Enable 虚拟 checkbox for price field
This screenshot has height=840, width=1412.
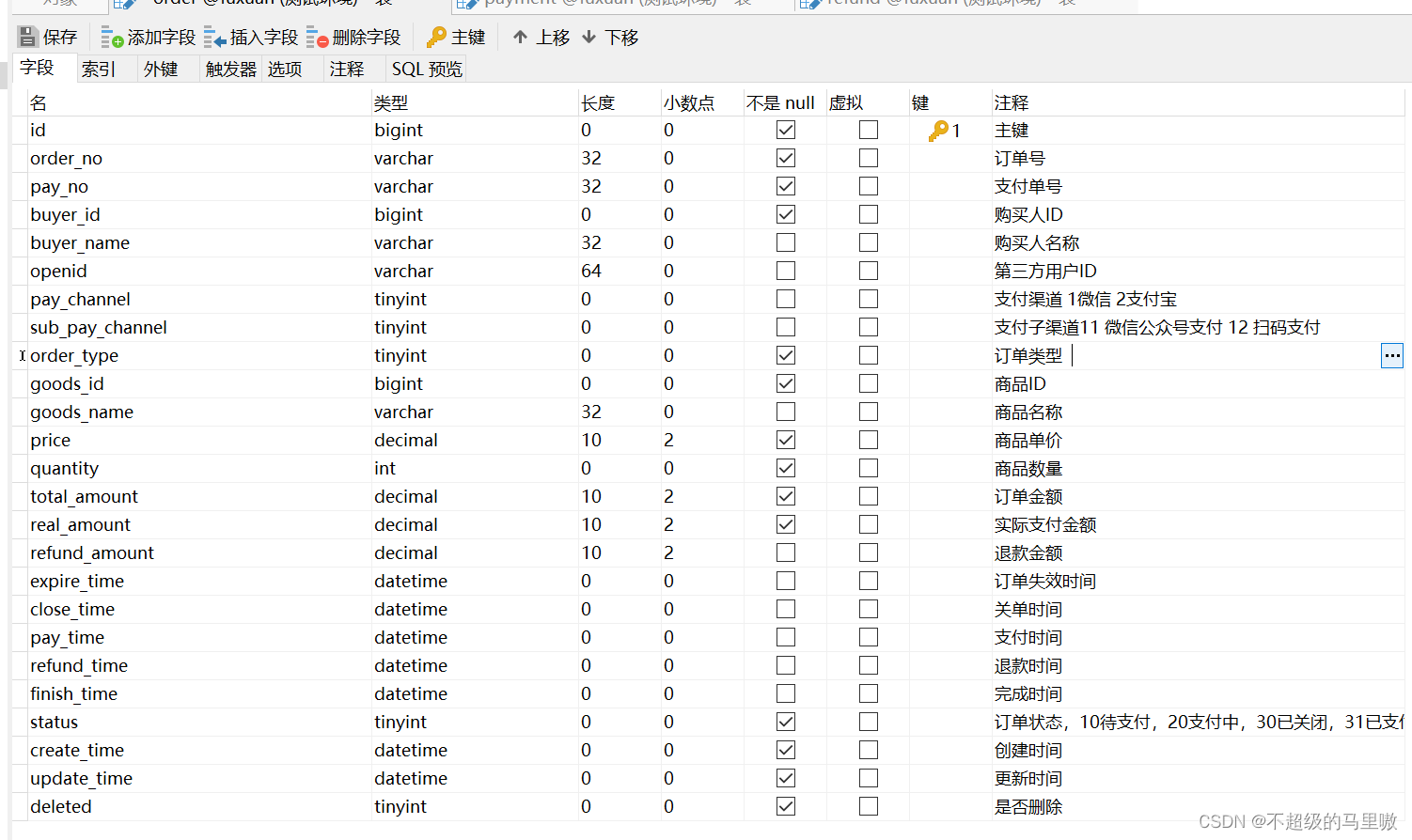868,440
